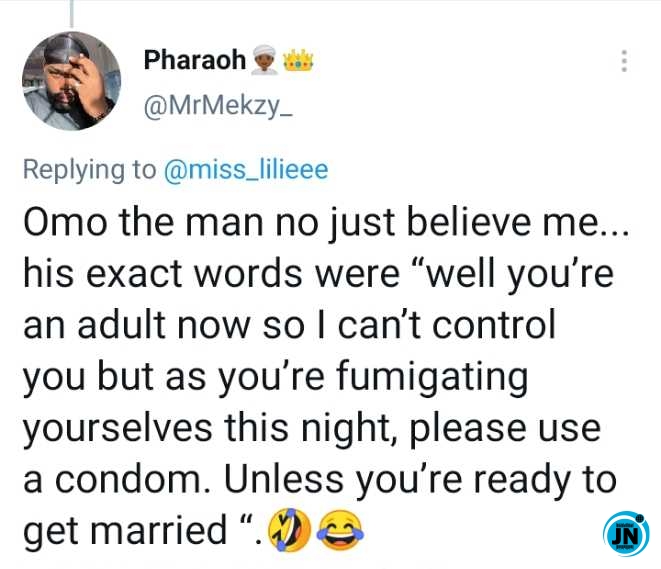
Task: Click the display name Pharaoh
Action: (195, 59)
